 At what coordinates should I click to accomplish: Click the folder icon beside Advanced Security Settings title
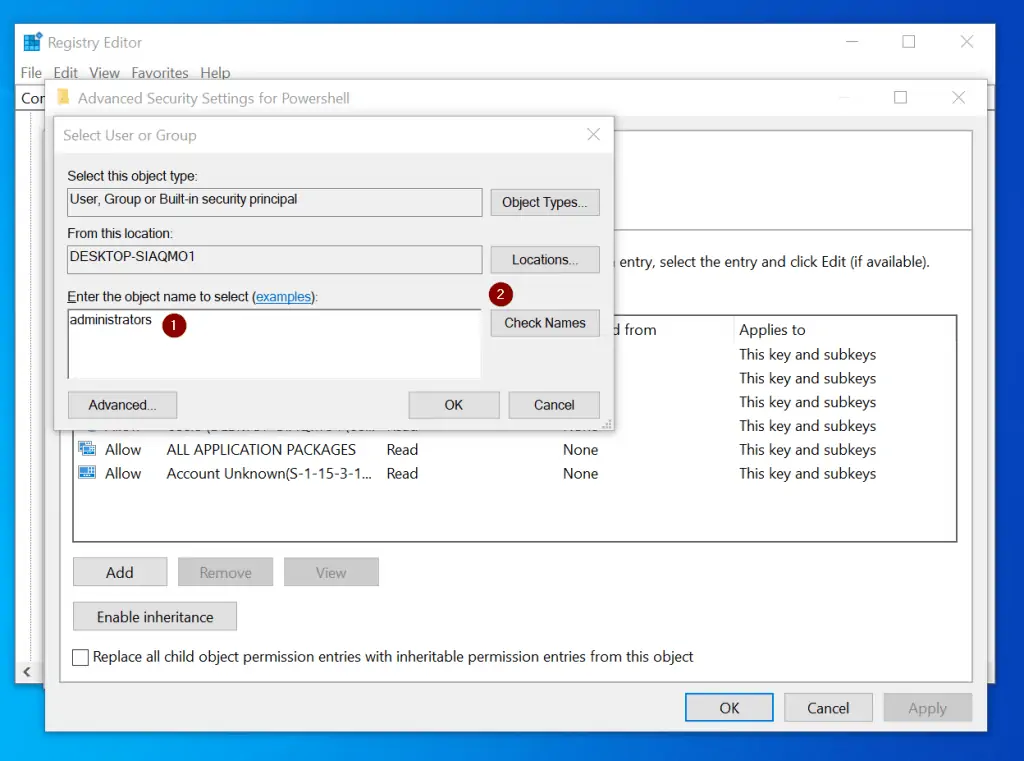coord(63,97)
